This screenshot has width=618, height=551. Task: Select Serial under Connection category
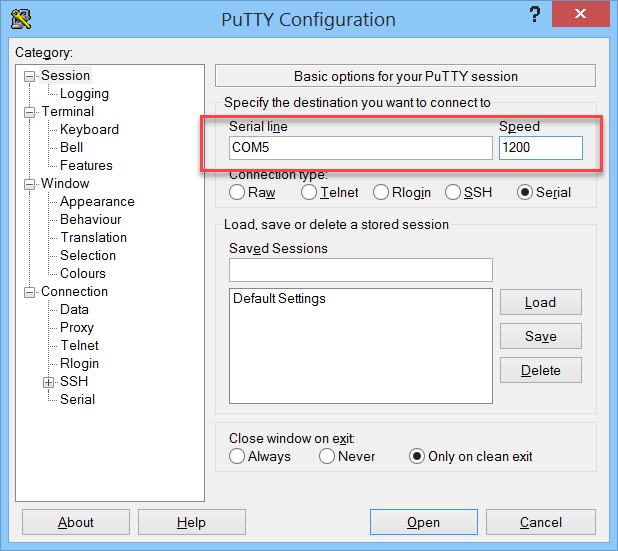pyautogui.click(x=77, y=400)
